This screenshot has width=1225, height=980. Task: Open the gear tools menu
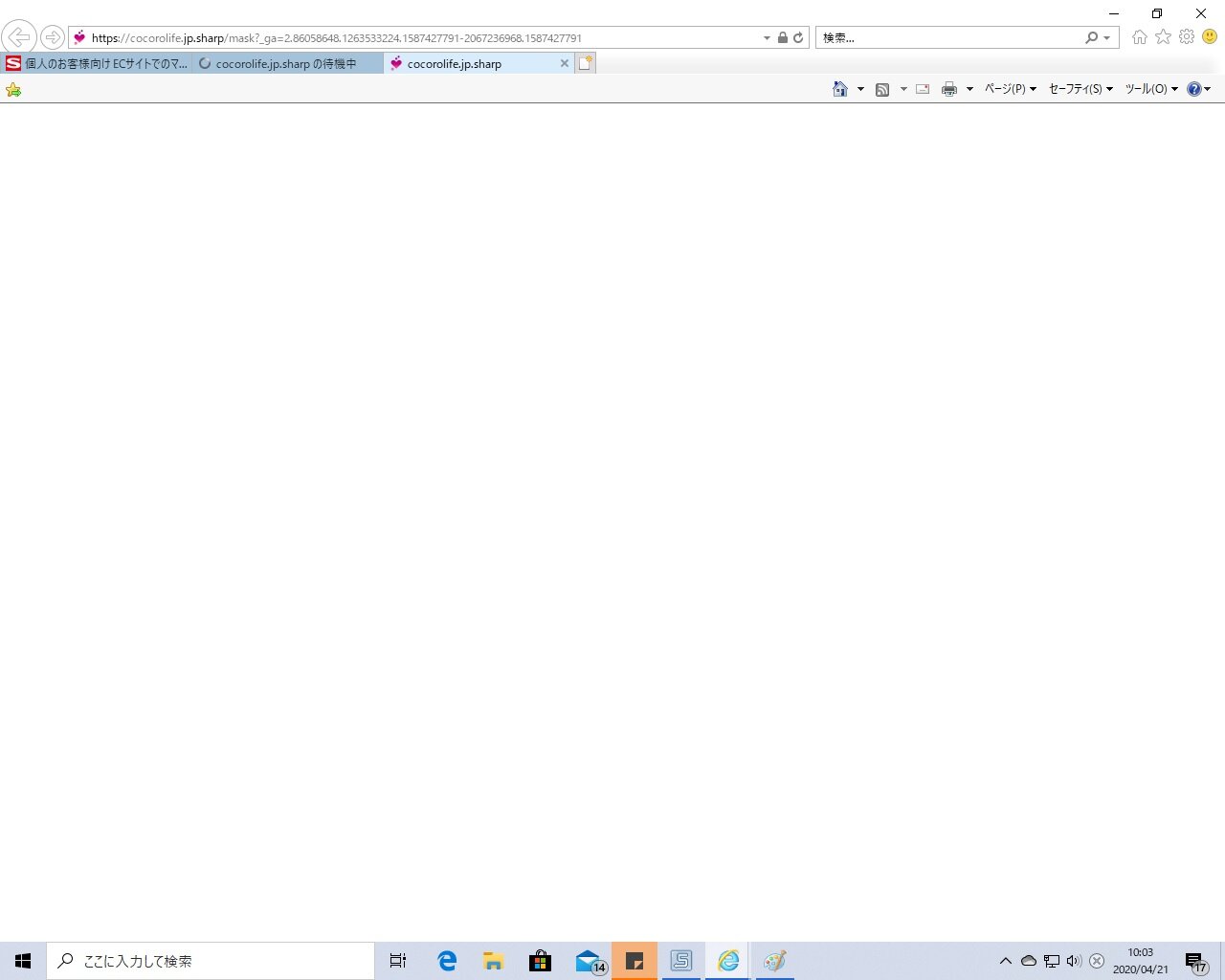1187,37
